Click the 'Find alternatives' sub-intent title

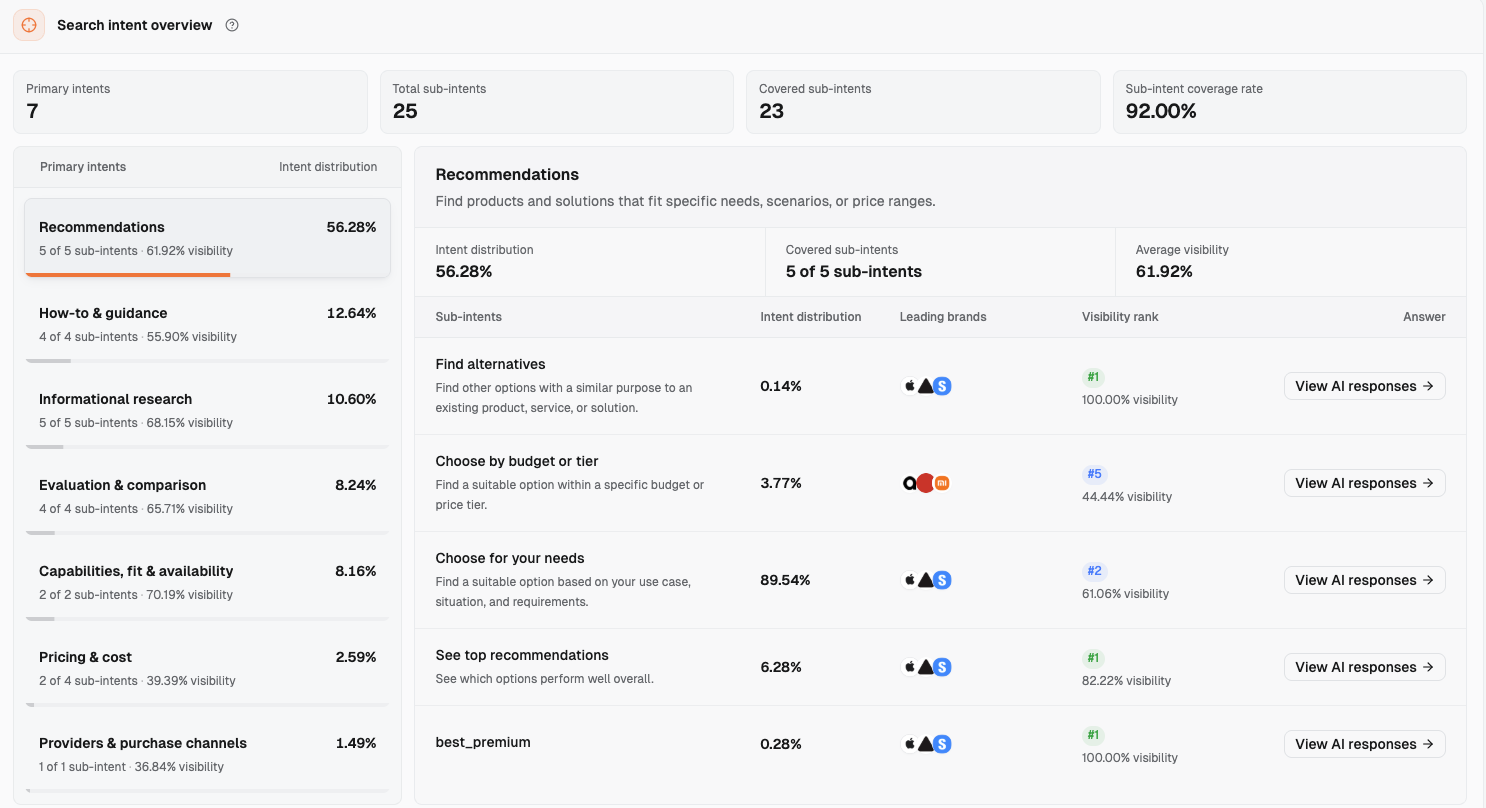coord(491,364)
